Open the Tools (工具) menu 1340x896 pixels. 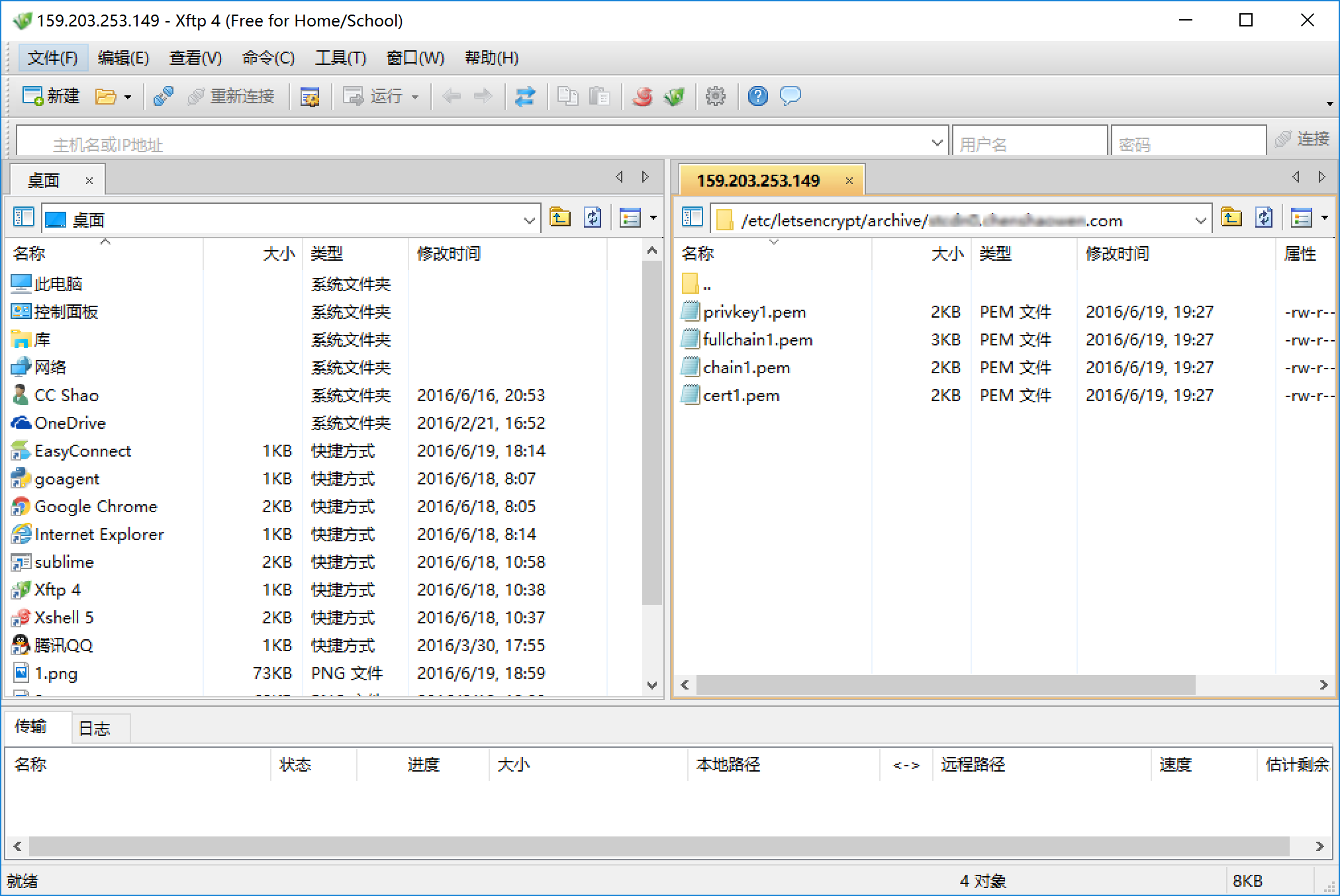point(340,58)
